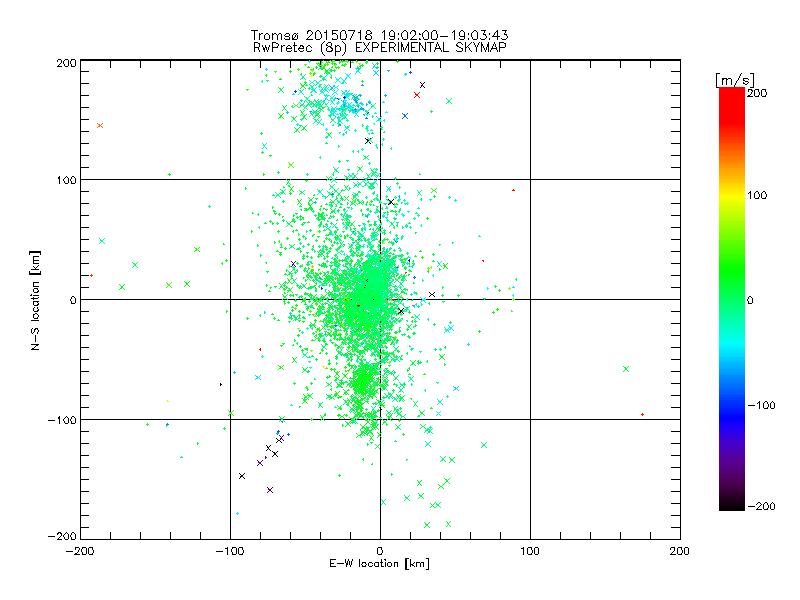
Task: Click the y-axis tick label '100'
Action: [66, 180]
